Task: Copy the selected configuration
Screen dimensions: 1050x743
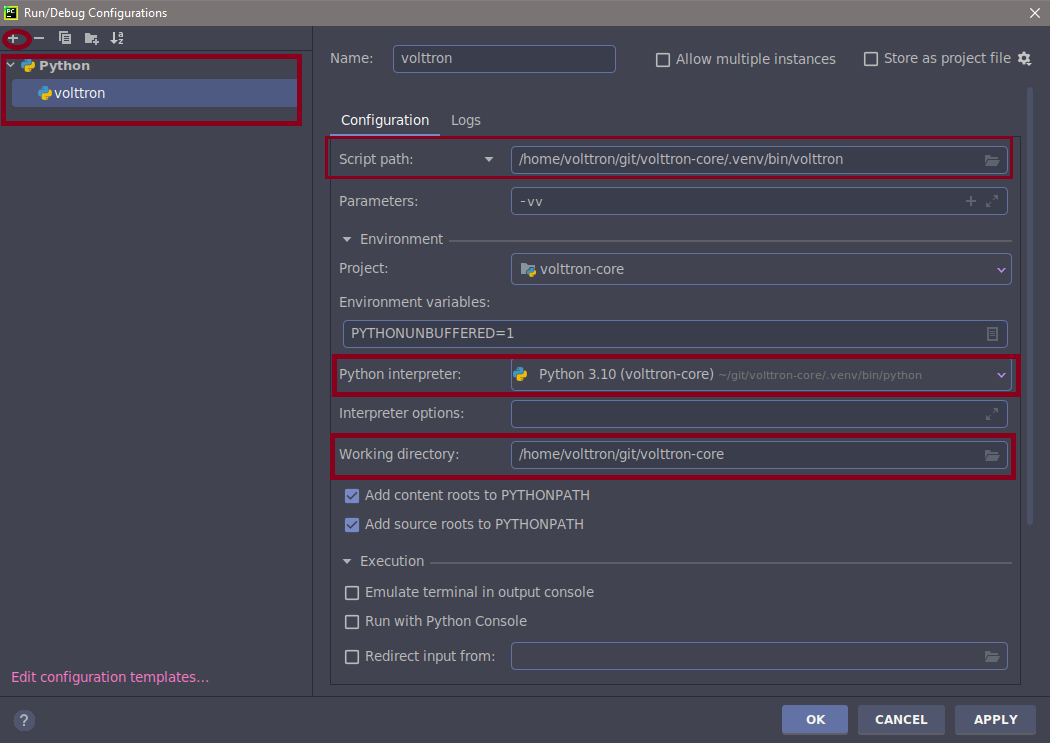Action: point(65,38)
